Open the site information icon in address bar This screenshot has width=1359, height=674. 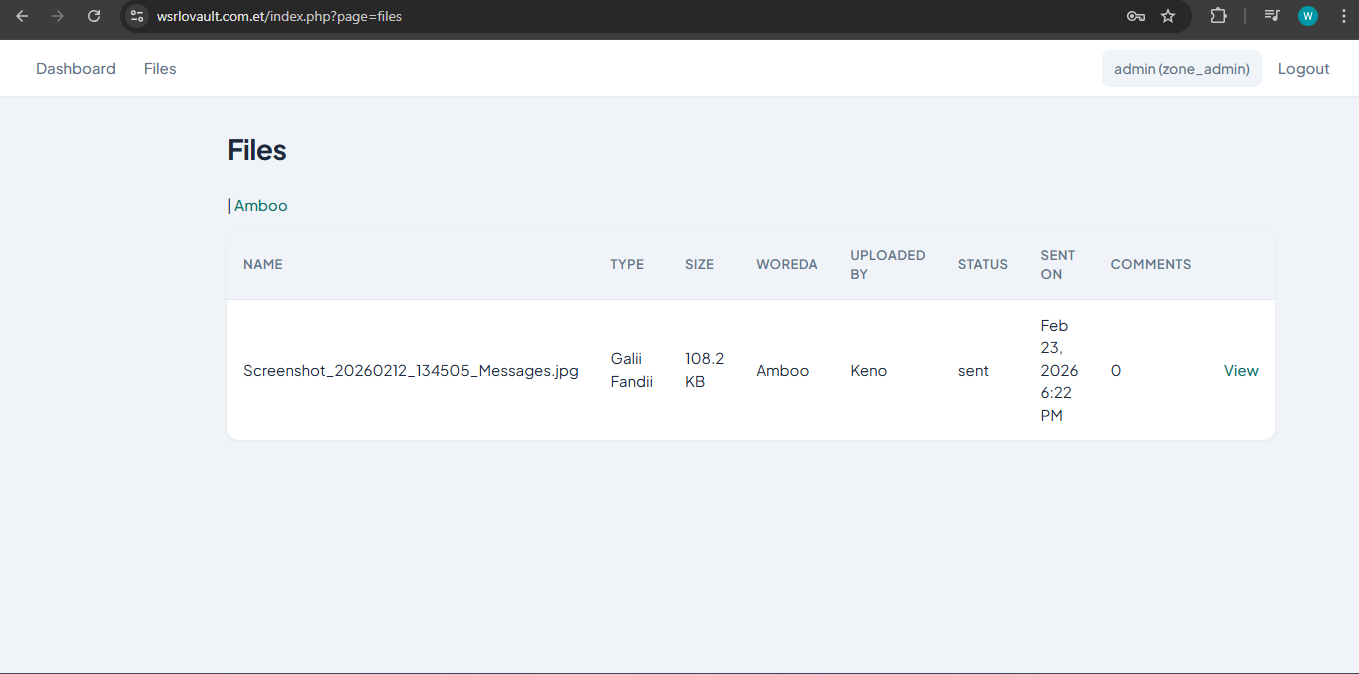(x=137, y=16)
